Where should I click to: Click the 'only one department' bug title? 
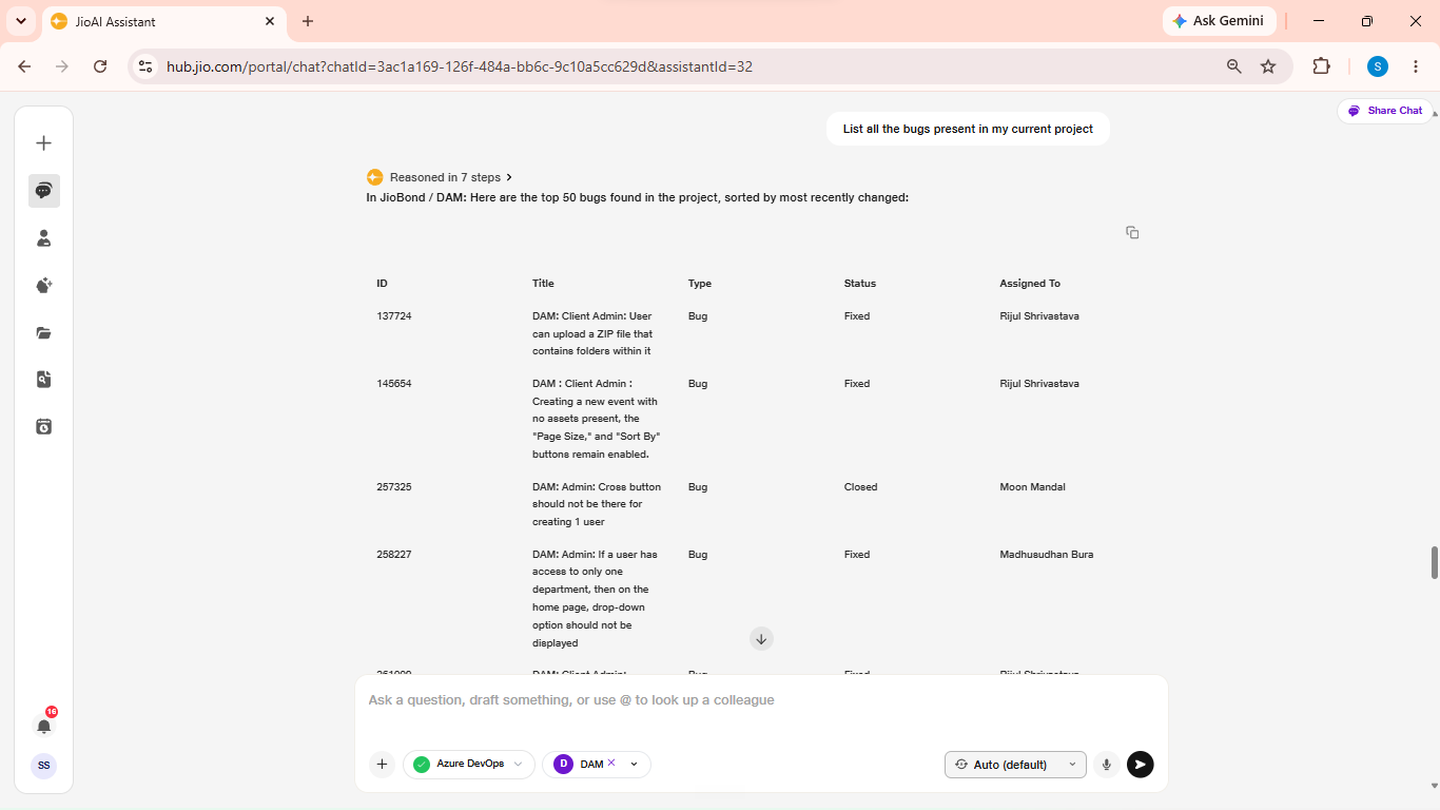(593, 599)
